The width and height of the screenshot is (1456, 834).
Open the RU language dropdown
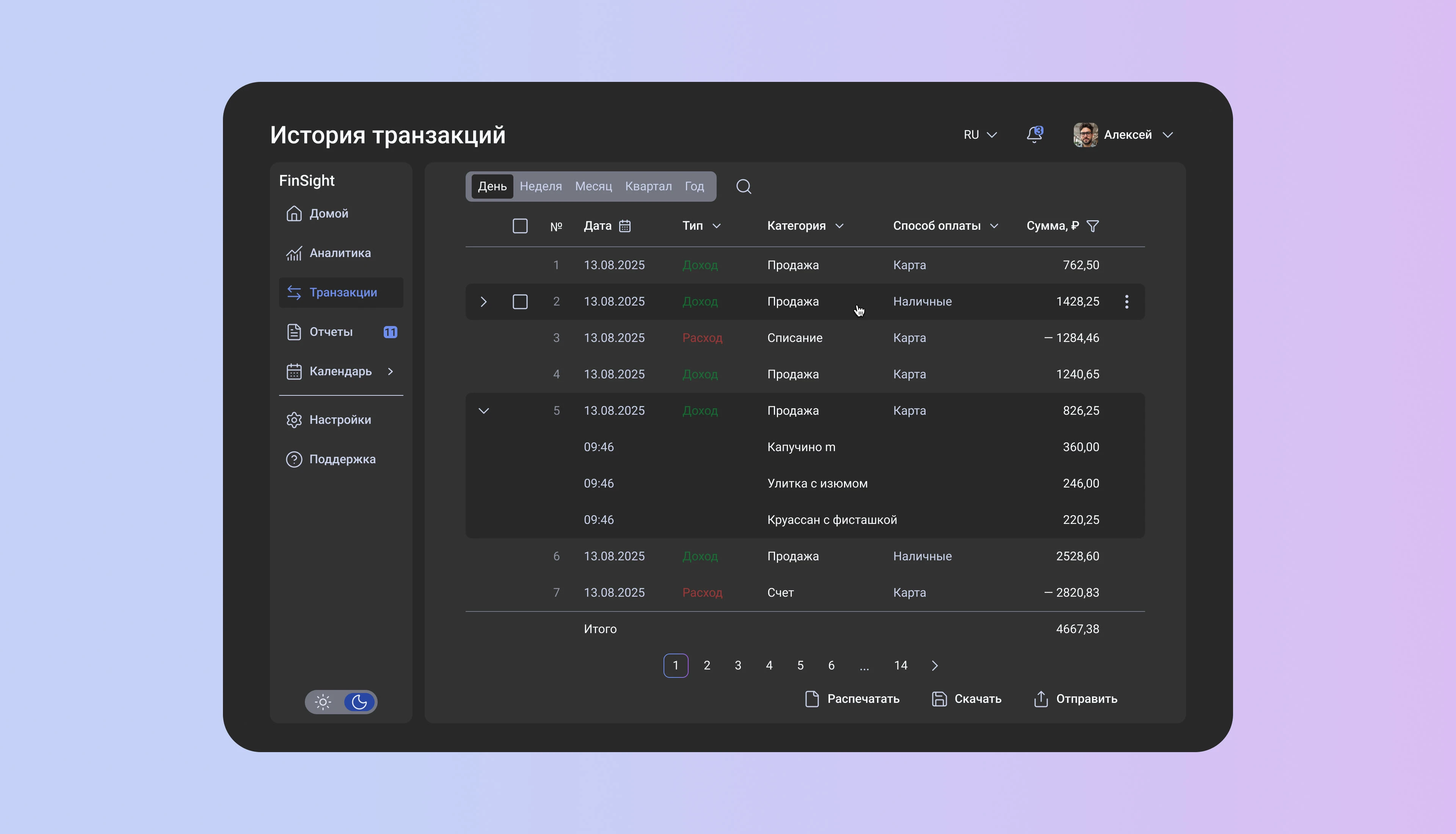tap(980, 135)
